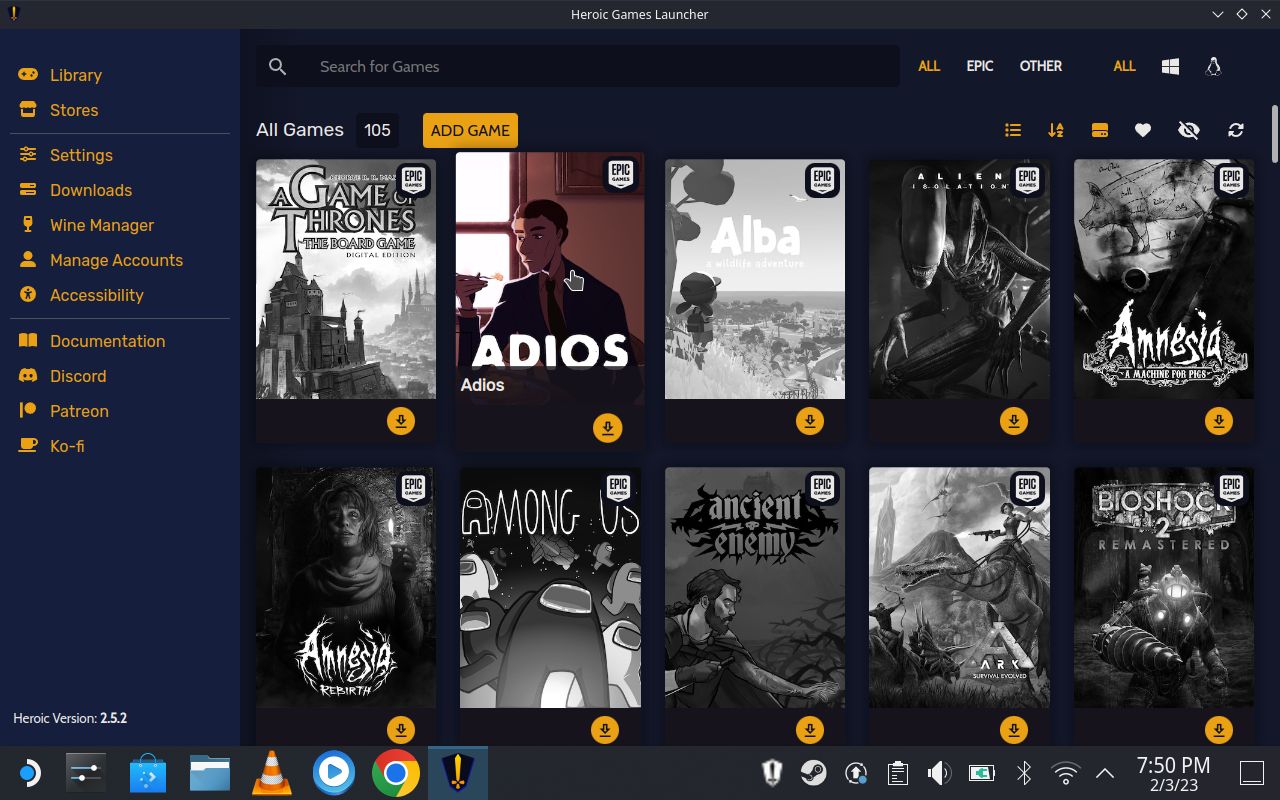Expand the hidden system tray icons
Viewport: 1280px width, 800px height.
(1105, 773)
